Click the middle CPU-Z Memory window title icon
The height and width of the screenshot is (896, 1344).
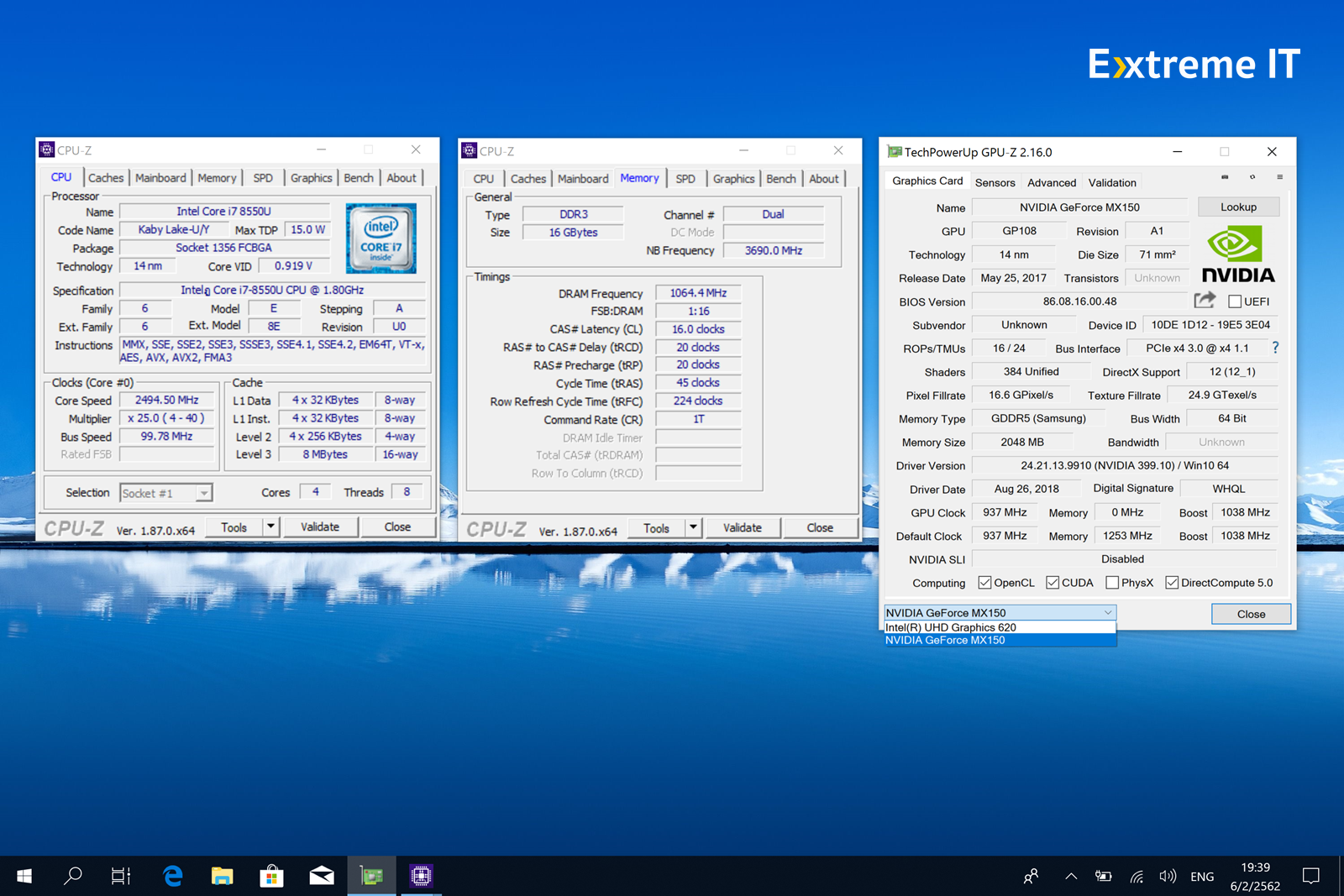tap(470, 151)
